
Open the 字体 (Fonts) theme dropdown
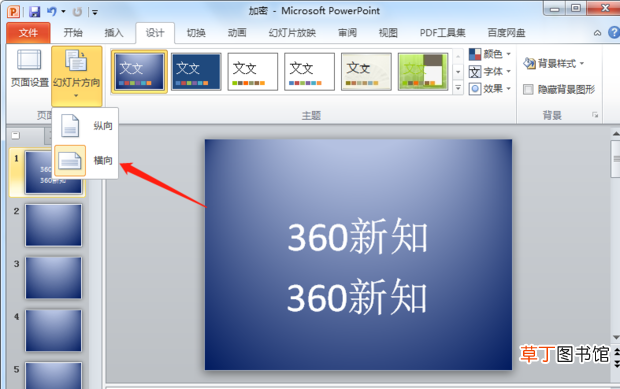tap(490, 72)
